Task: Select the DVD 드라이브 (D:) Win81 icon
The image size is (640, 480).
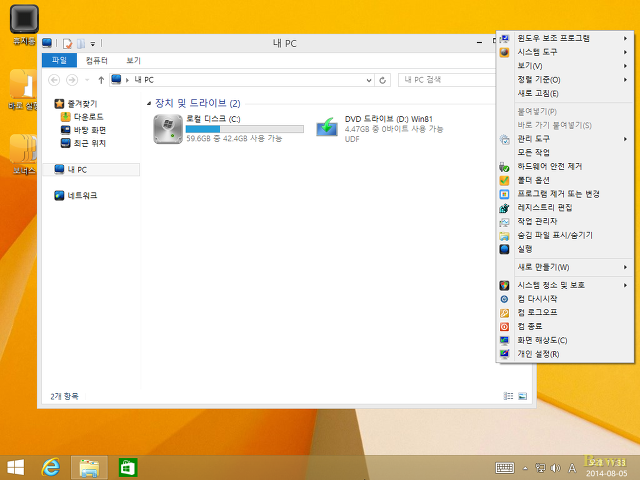Action: [327, 127]
